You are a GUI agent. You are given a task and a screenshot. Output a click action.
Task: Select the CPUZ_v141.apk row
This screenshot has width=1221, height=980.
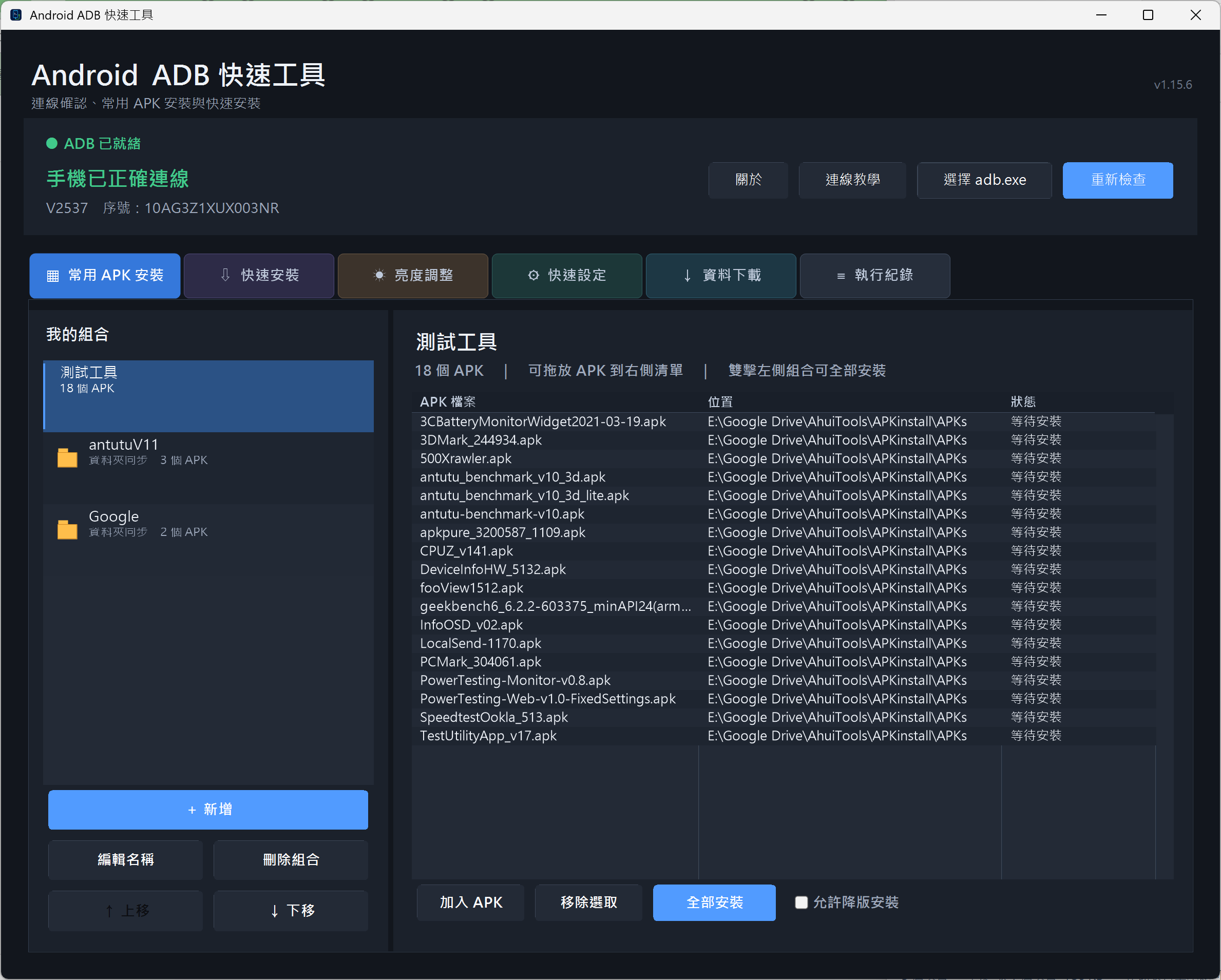pyautogui.click(x=784, y=551)
